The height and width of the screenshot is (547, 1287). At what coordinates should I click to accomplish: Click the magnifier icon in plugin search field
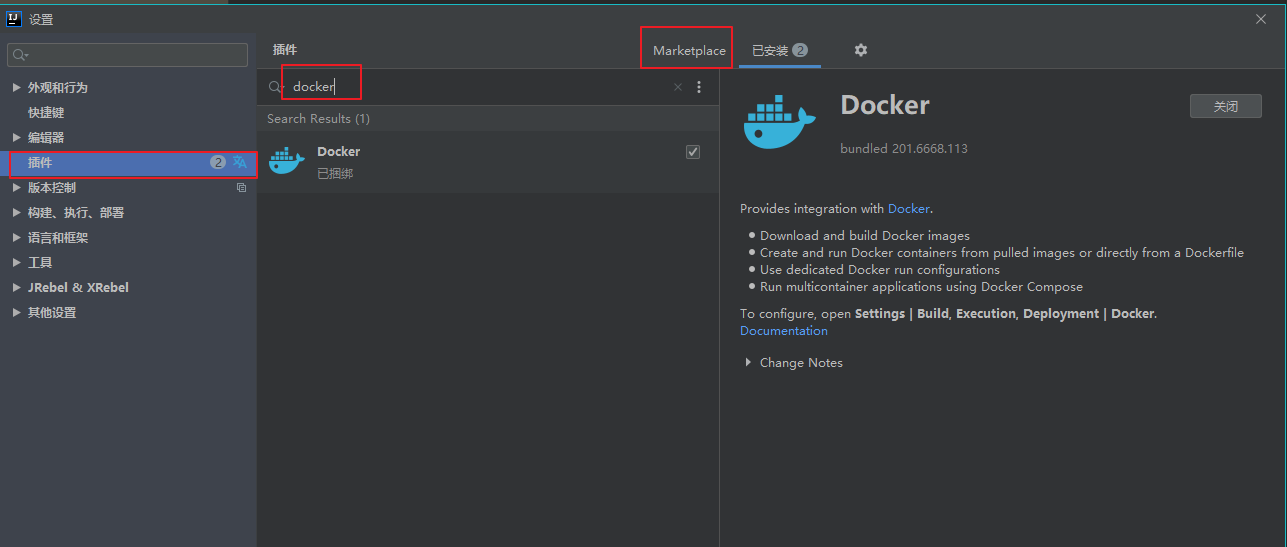click(276, 87)
